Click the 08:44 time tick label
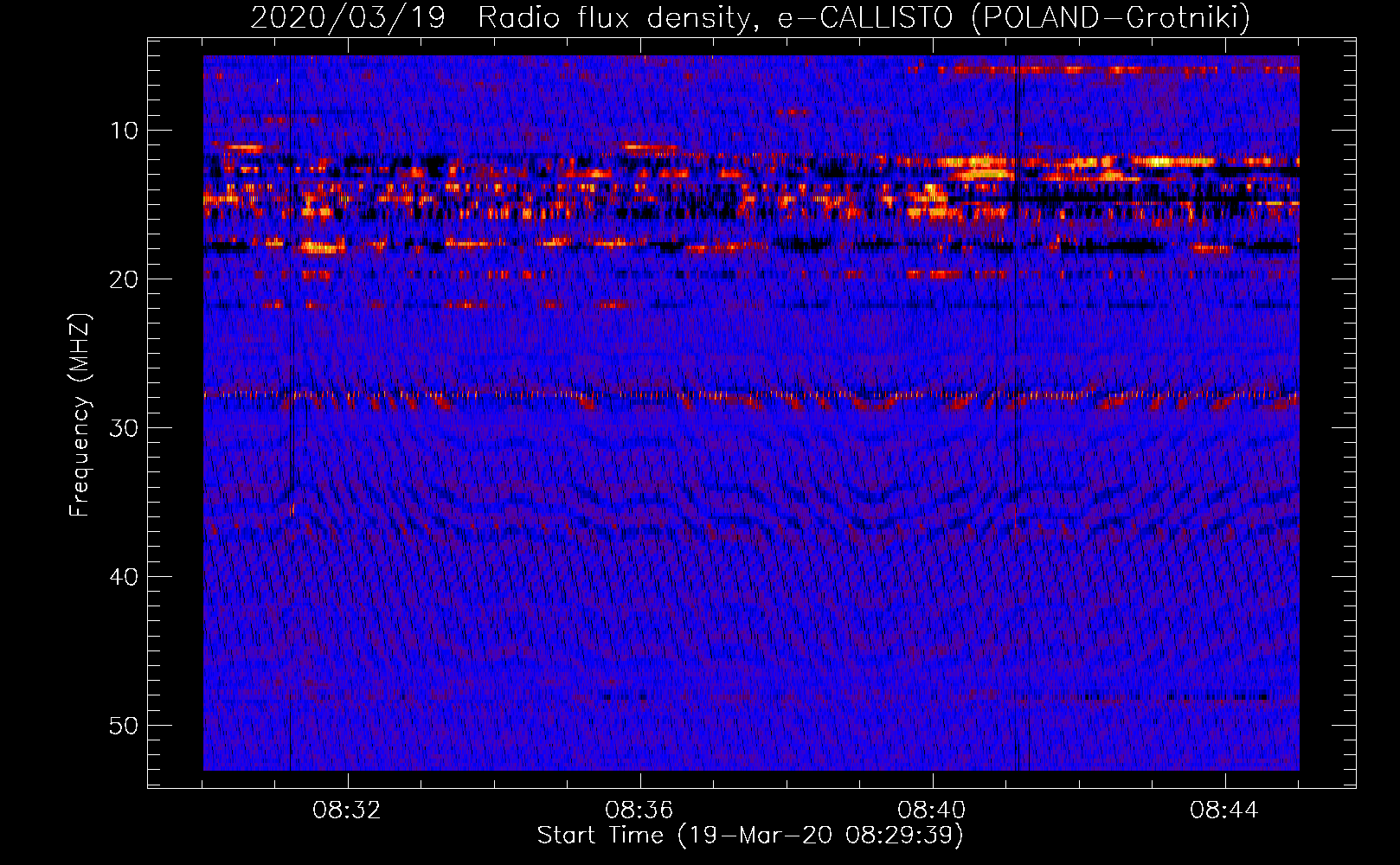This screenshot has height=865, width=1400. [x=1224, y=811]
